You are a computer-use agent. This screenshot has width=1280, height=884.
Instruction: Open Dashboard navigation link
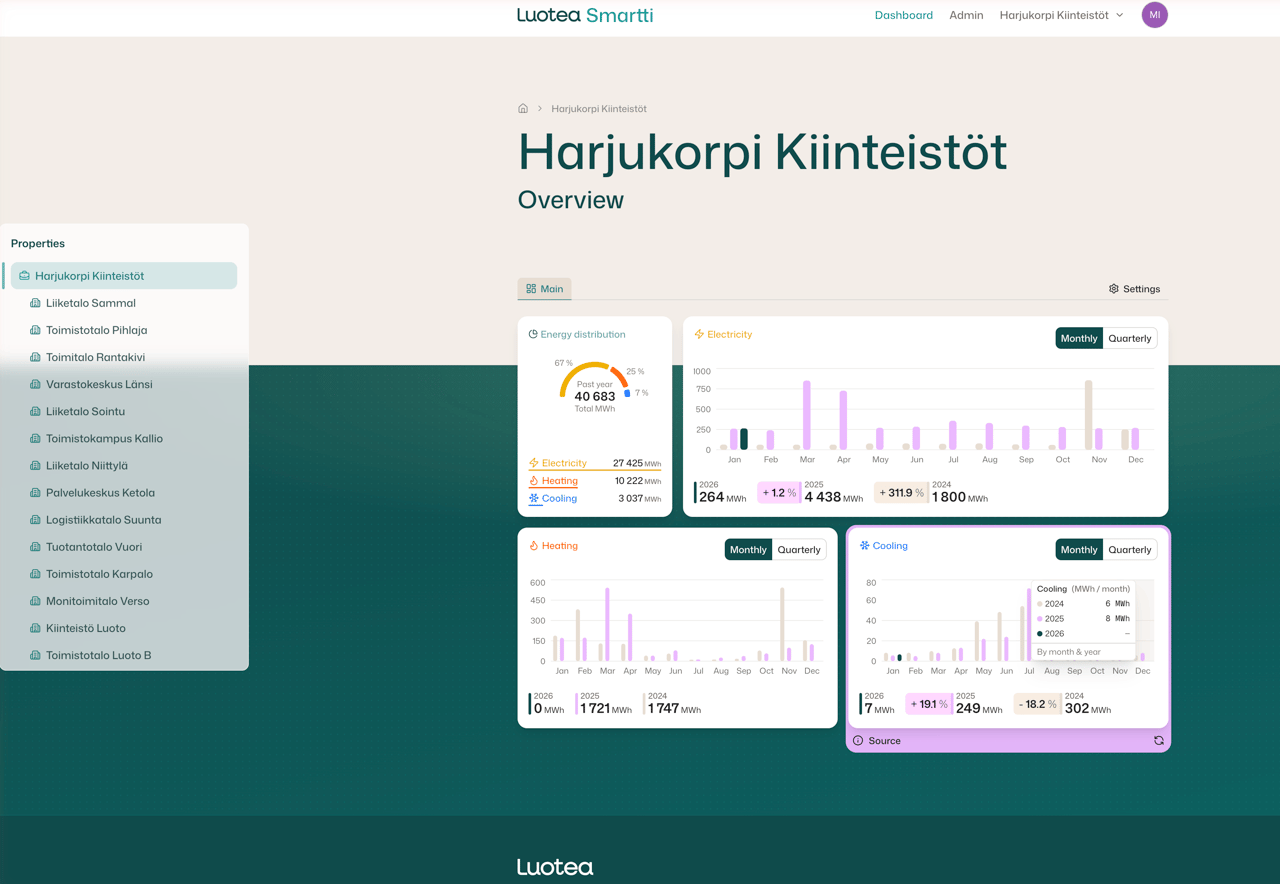pos(903,15)
